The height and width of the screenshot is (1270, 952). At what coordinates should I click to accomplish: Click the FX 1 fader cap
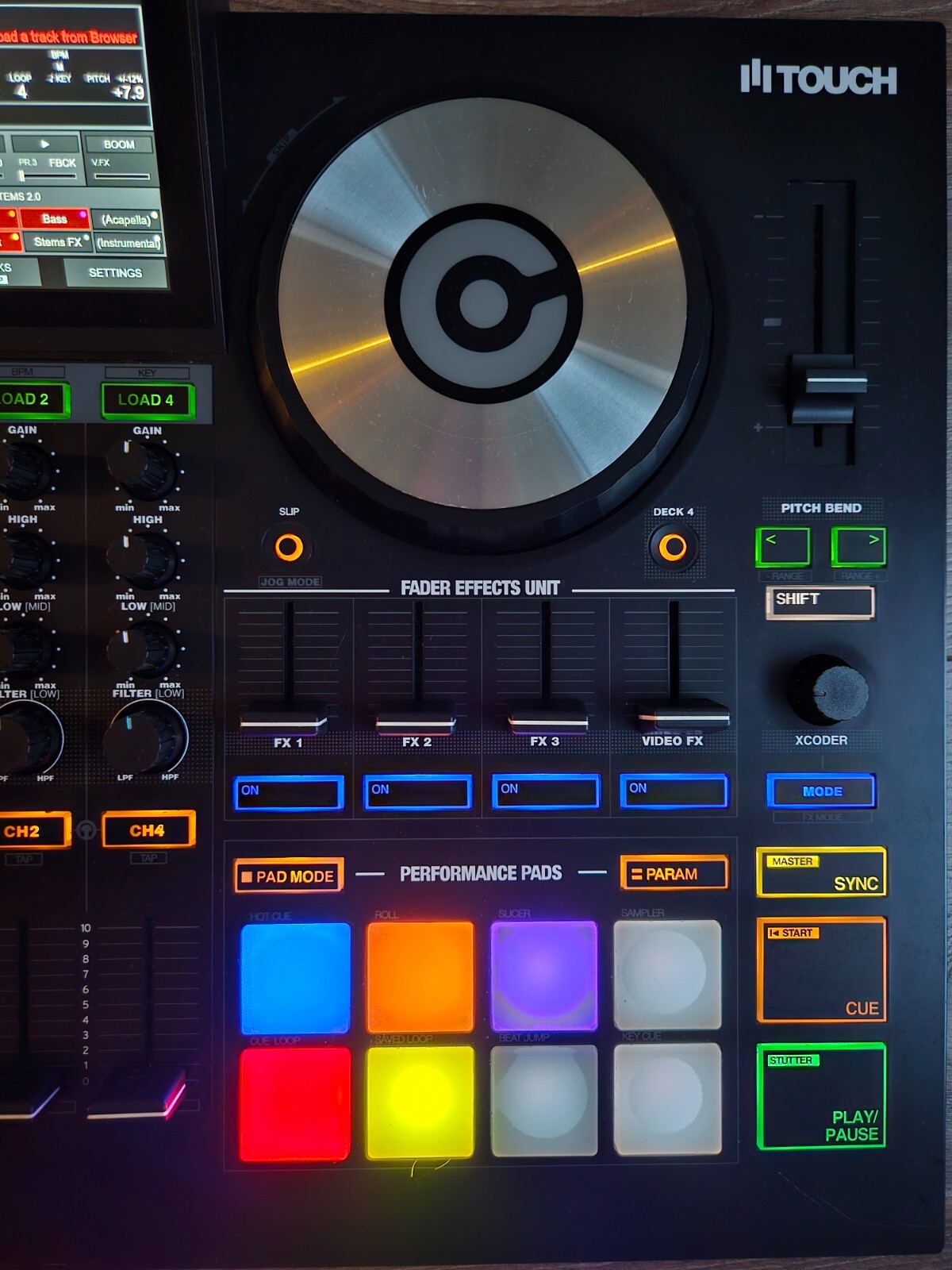[x=284, y=717]
